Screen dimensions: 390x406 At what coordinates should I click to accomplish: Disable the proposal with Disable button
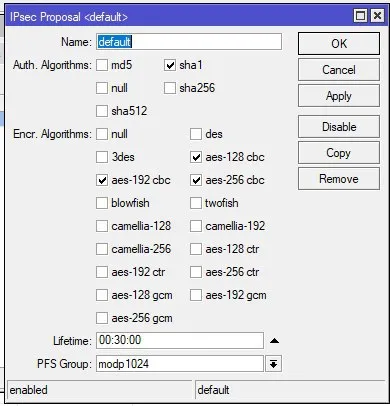pyautogui.click(x=339, y=127)
